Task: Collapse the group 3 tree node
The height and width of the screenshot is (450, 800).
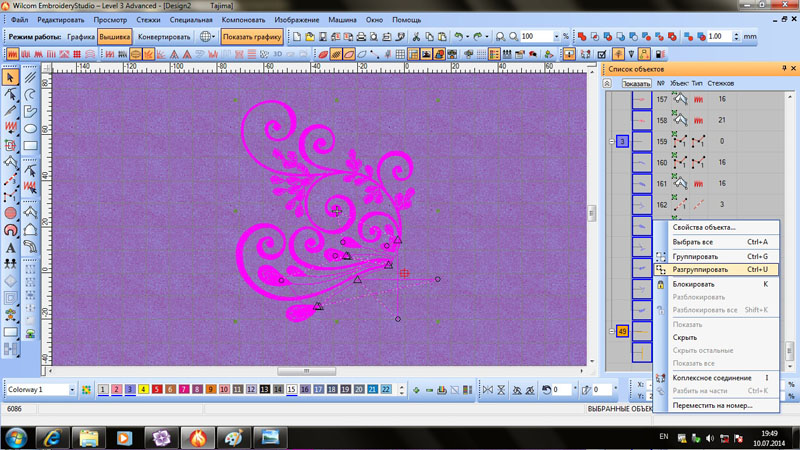Action: coord(611,142)
